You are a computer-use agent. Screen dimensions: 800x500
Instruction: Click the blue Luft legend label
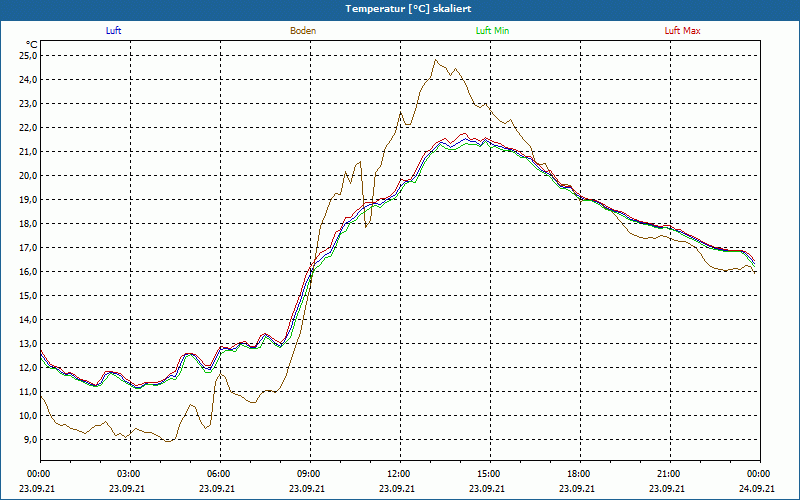click(113, 31)
